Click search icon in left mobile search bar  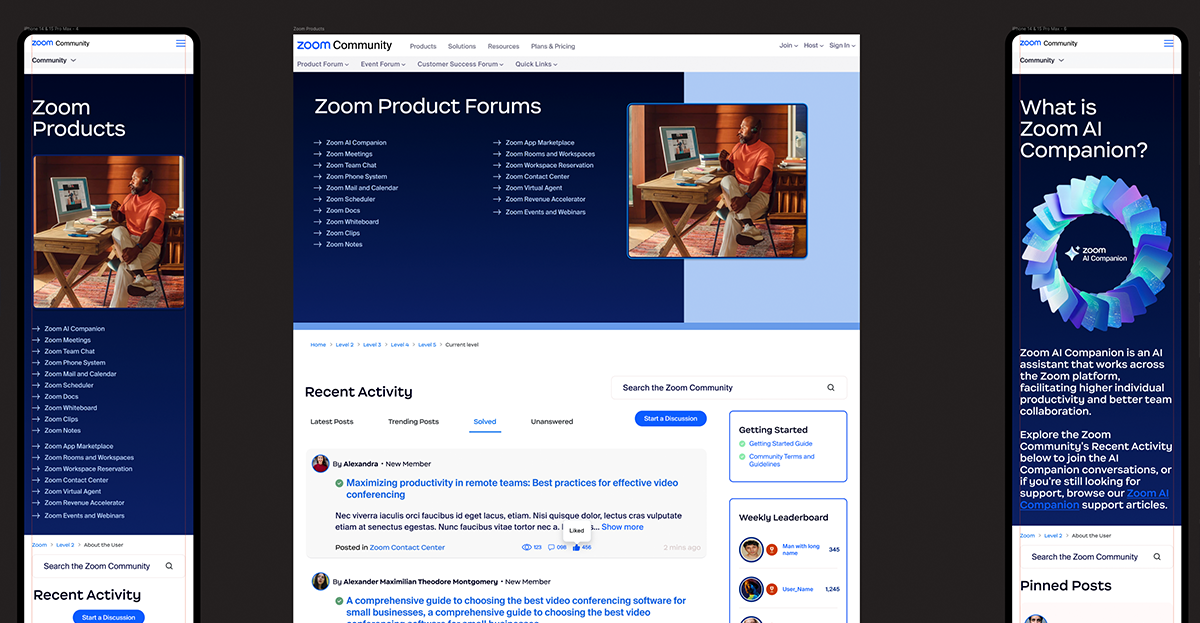coord(169,566)
